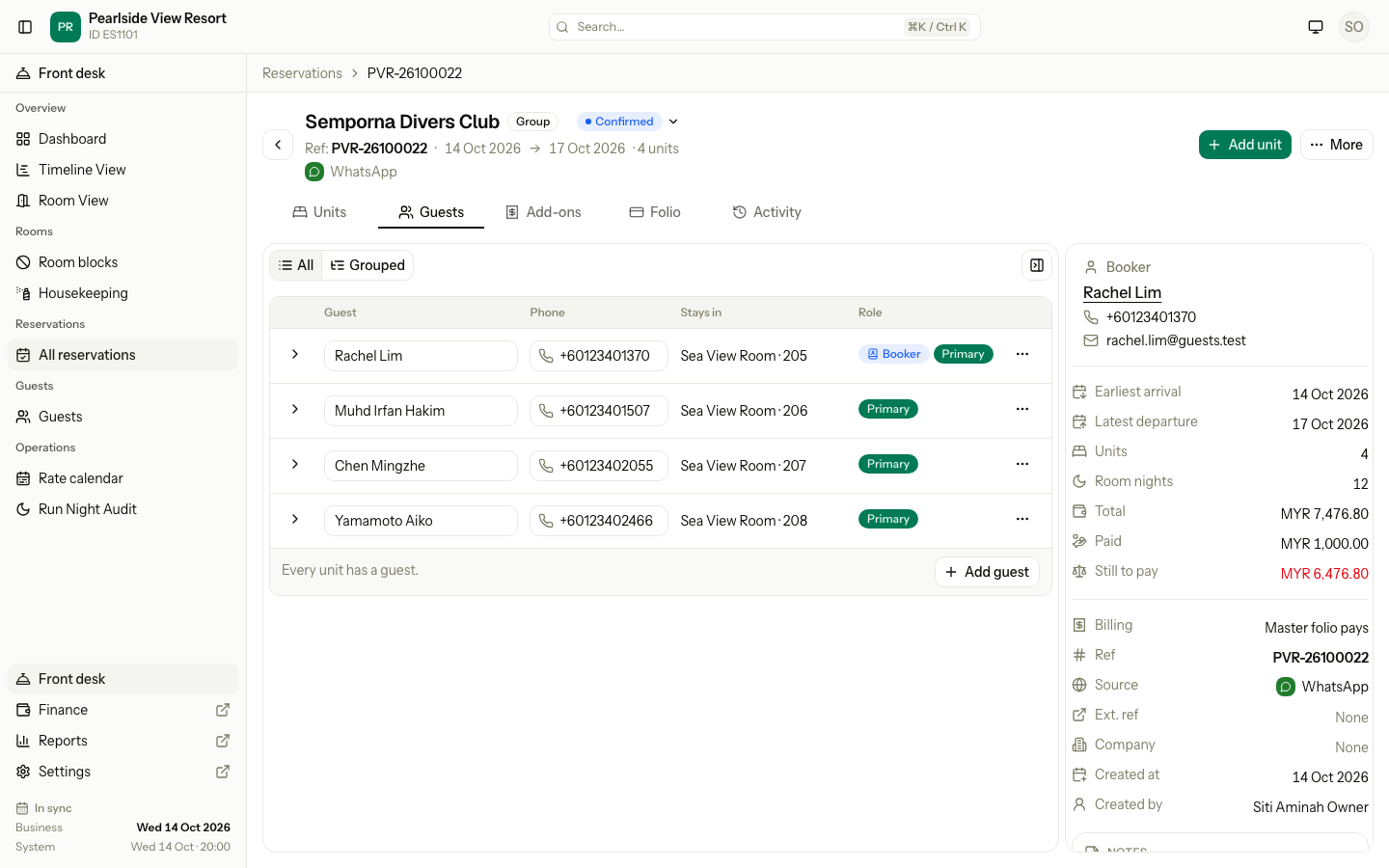Image resolution: width=1389 pixels, height=868 pixels.
Task: Click the MYR 6,476.80 still to pay value
Action: (x=1324, y=574)
